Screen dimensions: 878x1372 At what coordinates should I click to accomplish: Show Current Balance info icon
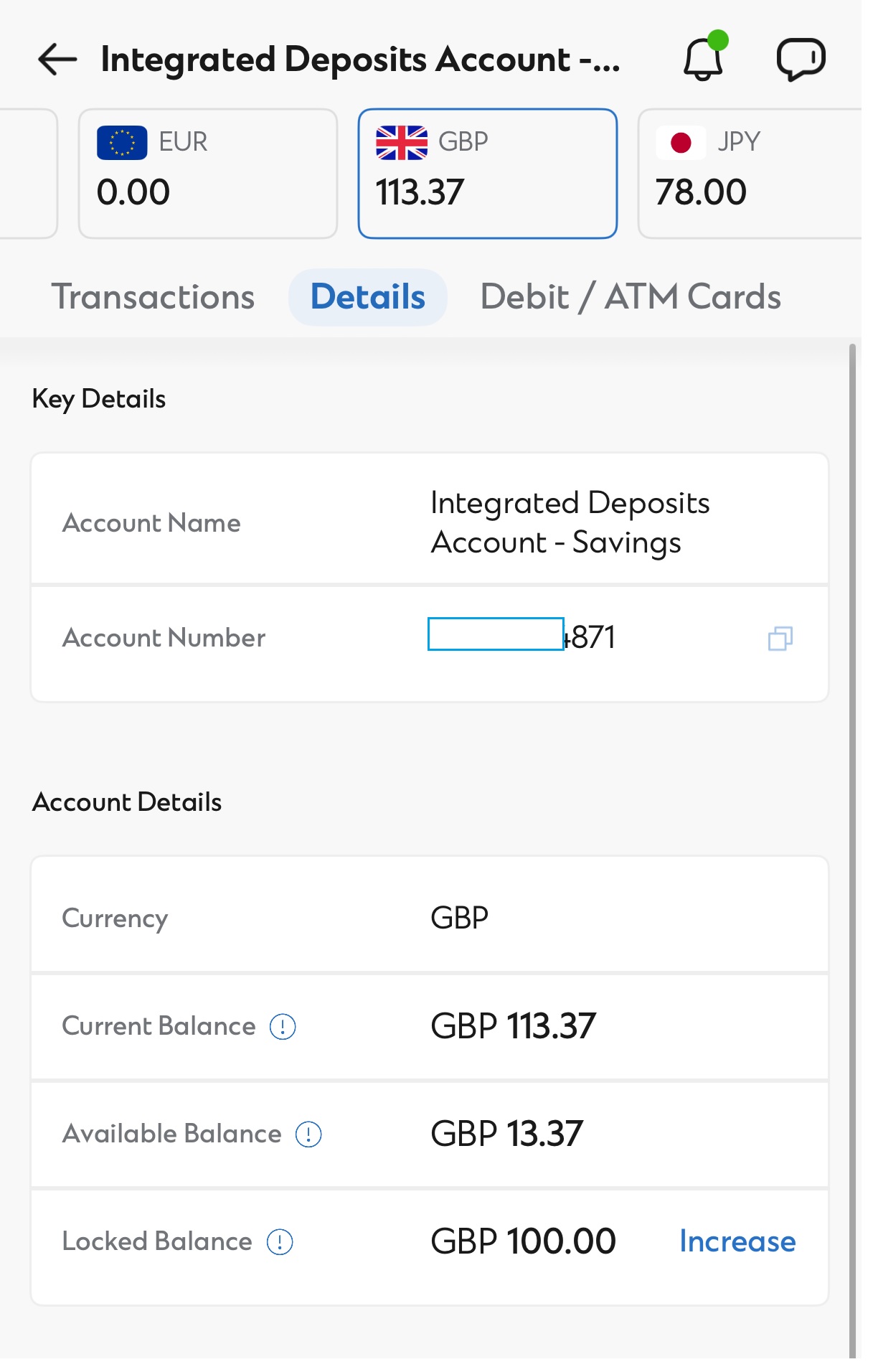[x=283, y=1026]
